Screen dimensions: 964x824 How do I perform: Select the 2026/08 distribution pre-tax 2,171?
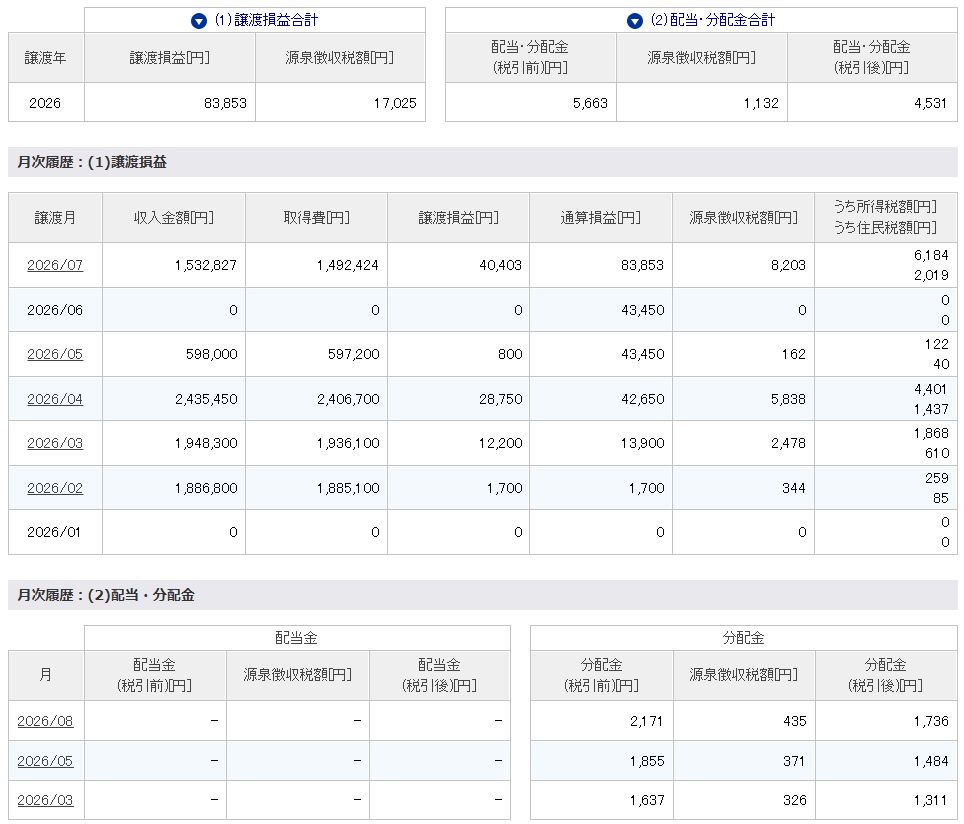pos(647,721)
